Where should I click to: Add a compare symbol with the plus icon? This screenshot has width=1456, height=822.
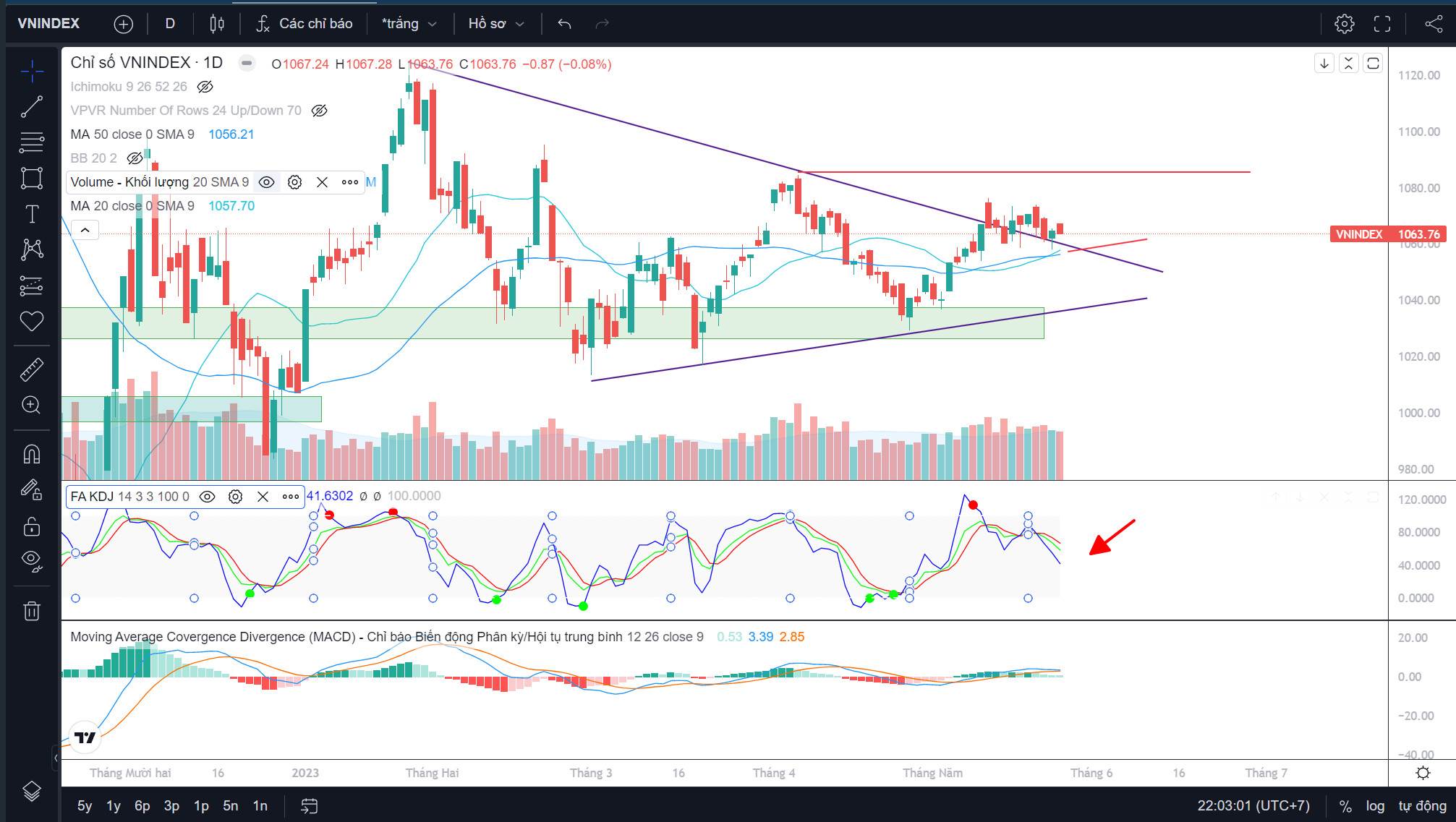pos(124,24)
